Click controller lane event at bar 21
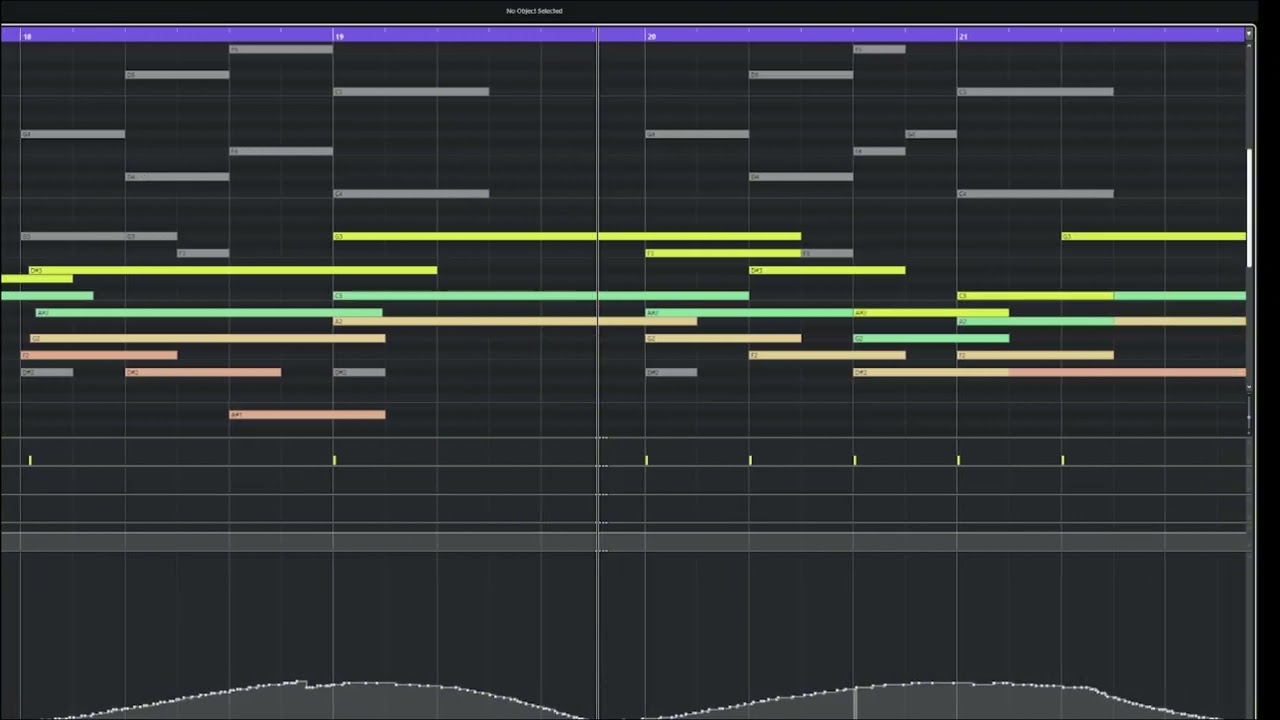The width and height of the screenshot is (1280, 720). click(x=958, y=460)
